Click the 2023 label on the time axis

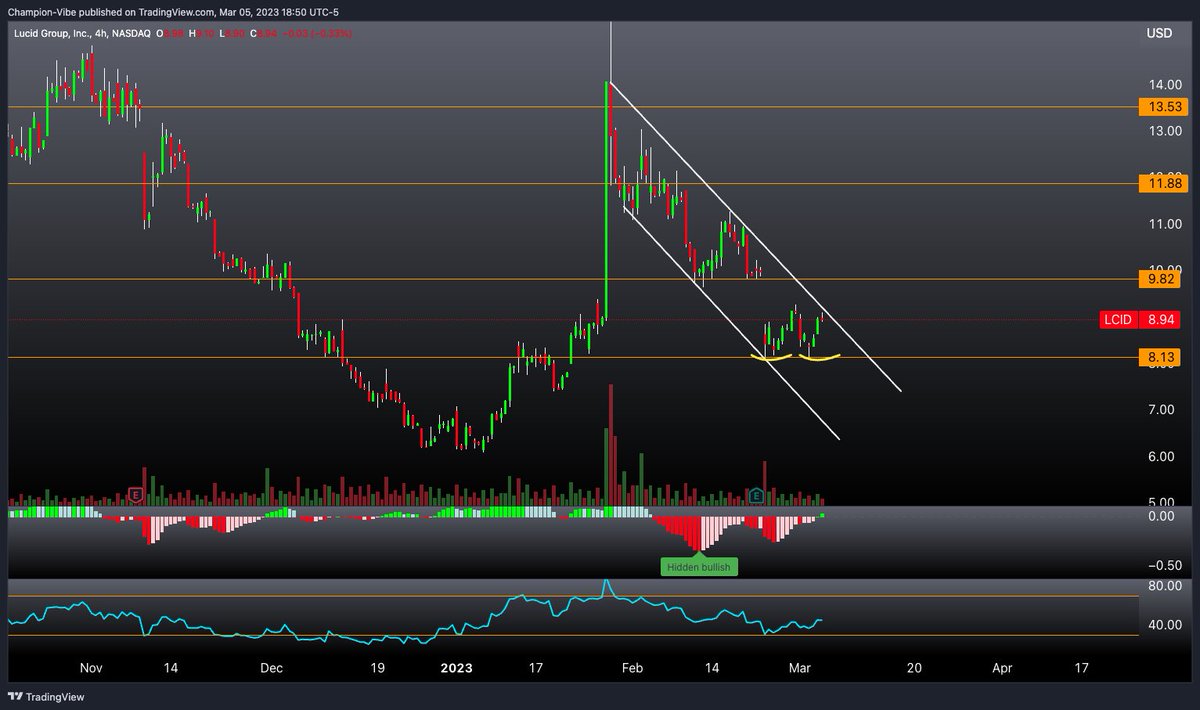457,667
